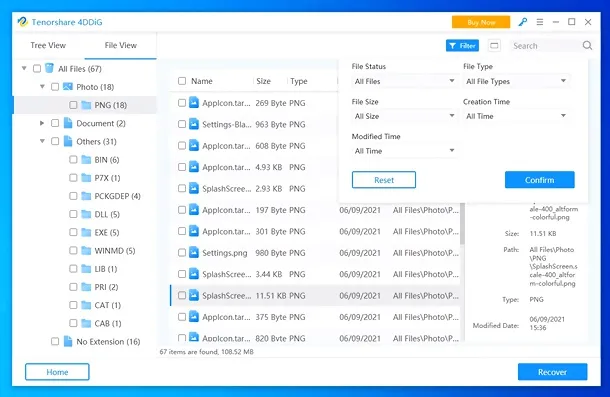
Task: Check the PNG (18) folder checkbox
Action: click(73, 105)
